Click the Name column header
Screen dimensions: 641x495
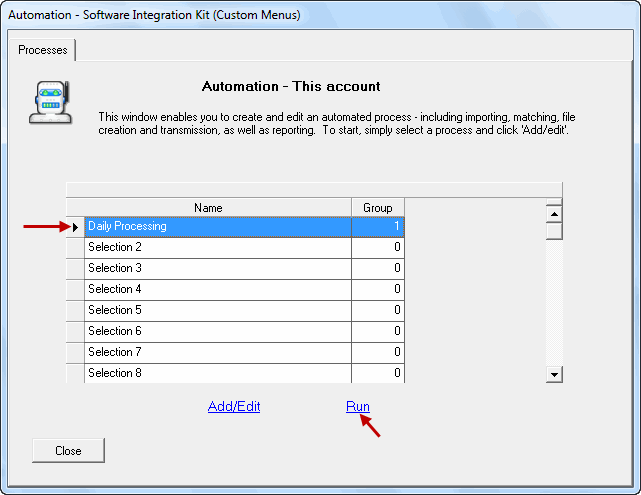[x=208, y=208]
